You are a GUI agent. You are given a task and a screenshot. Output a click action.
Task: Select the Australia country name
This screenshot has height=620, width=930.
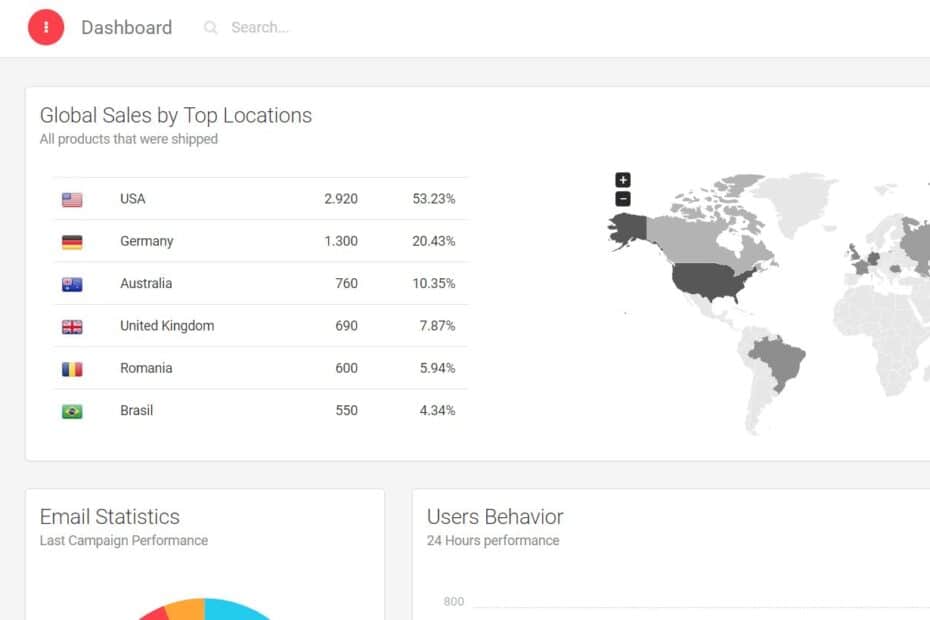point(146,284)
